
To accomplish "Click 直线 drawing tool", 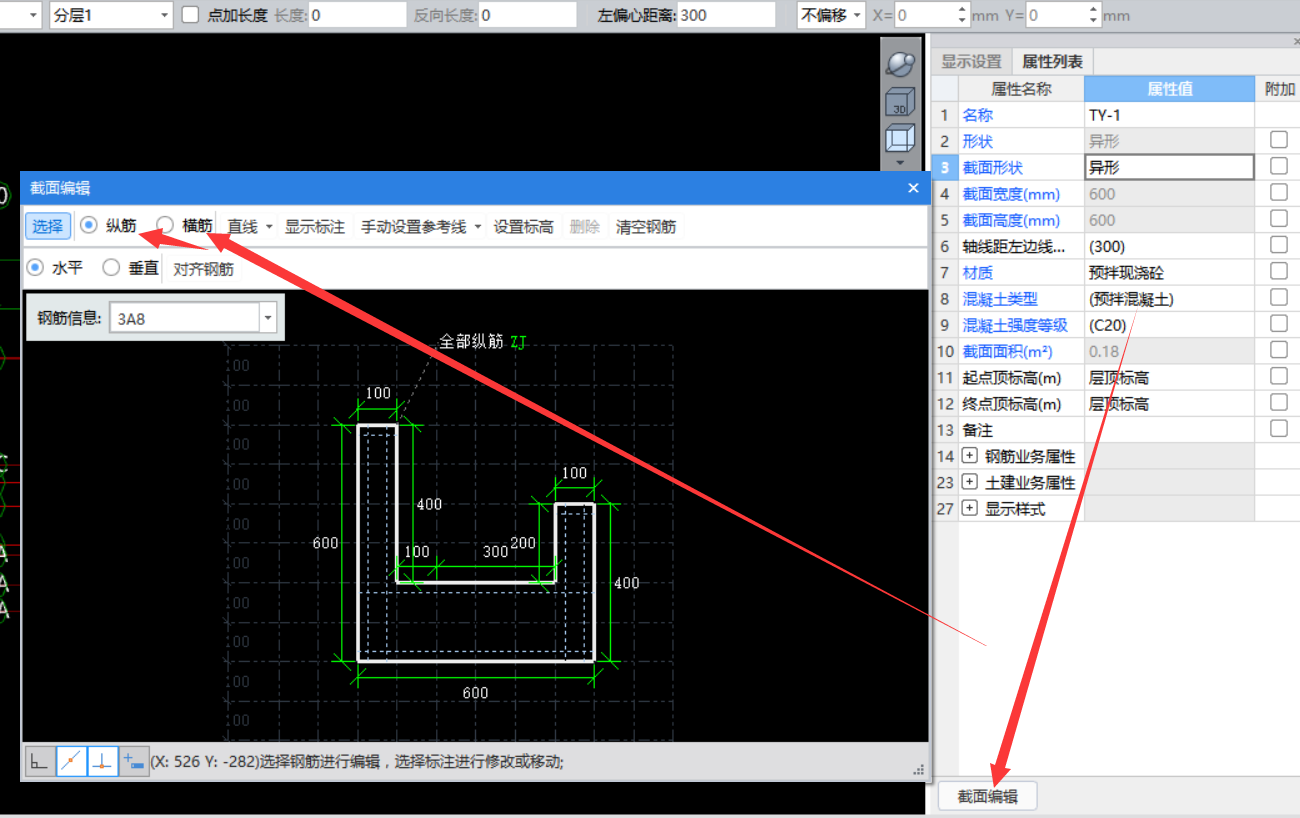I will [x=243, y=227].
